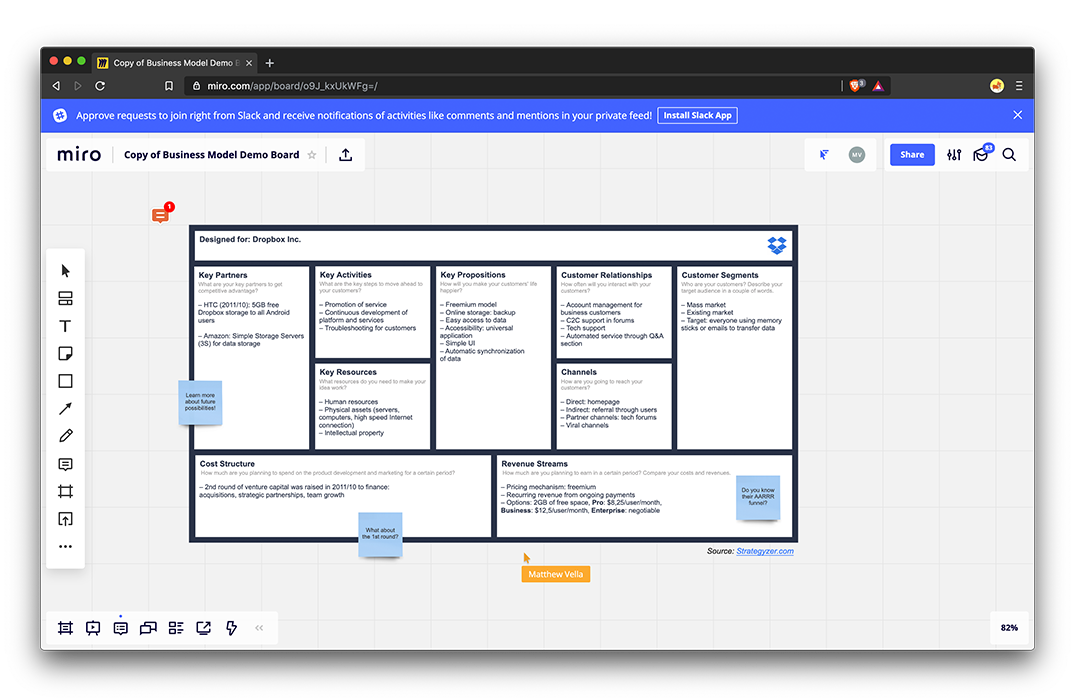1071x698 pixels.
Task: Open a new browser tab
Action: [270, 63]
